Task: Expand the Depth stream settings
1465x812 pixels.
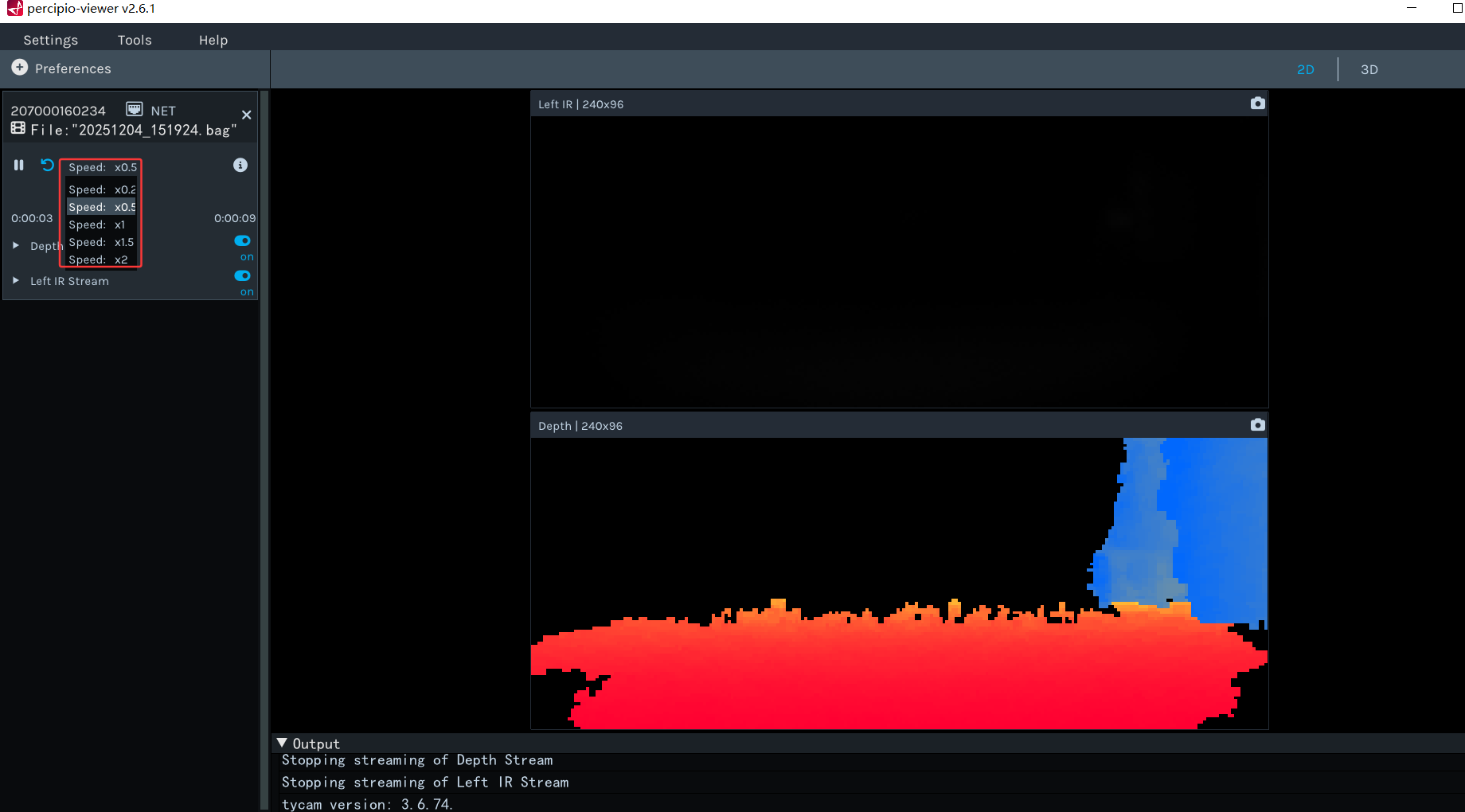Action: pyautogui.click(x=16, y=245)
